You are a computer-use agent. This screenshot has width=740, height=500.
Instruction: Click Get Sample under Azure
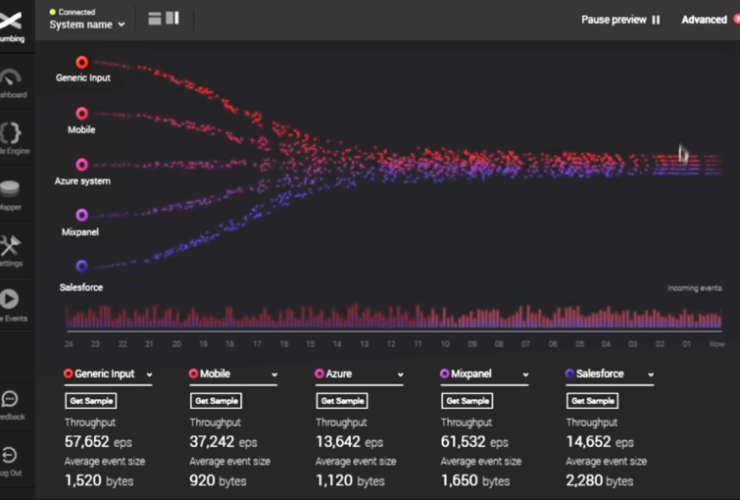342,401
